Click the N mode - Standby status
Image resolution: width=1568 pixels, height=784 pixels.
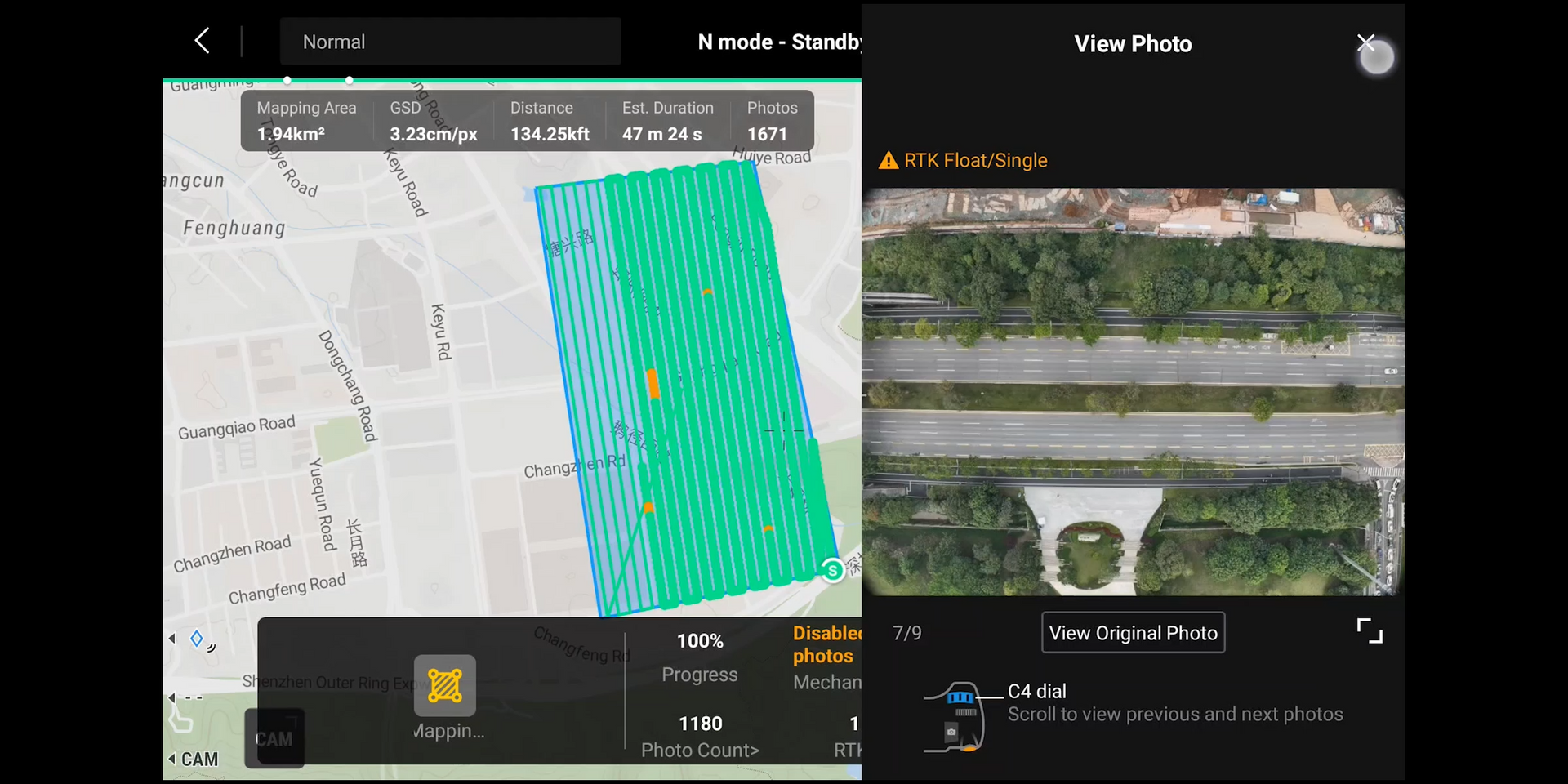[x=779, y=42]
